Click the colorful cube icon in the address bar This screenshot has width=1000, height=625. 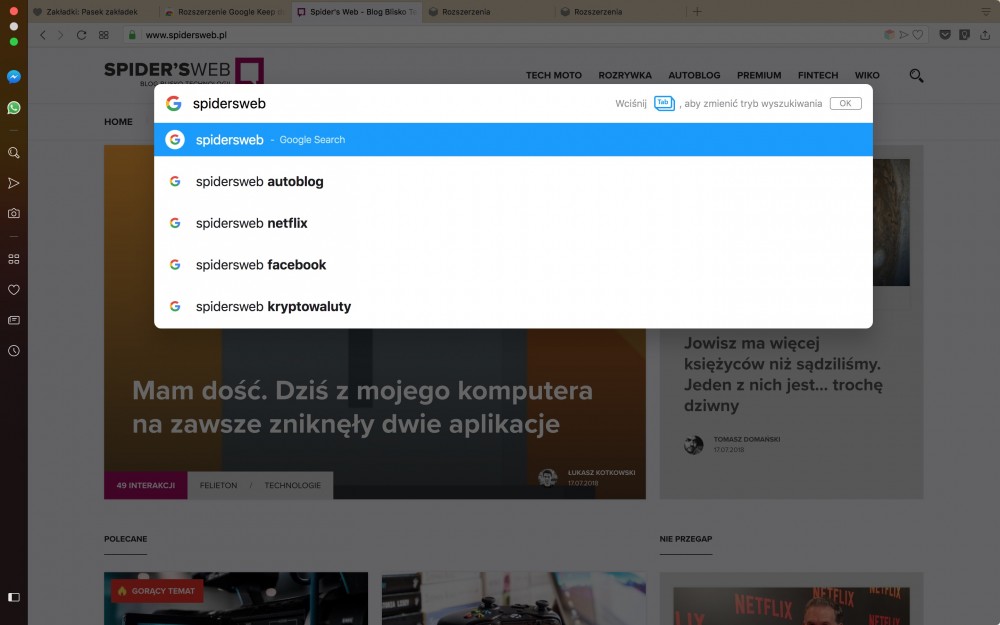(x=889, y=35)
